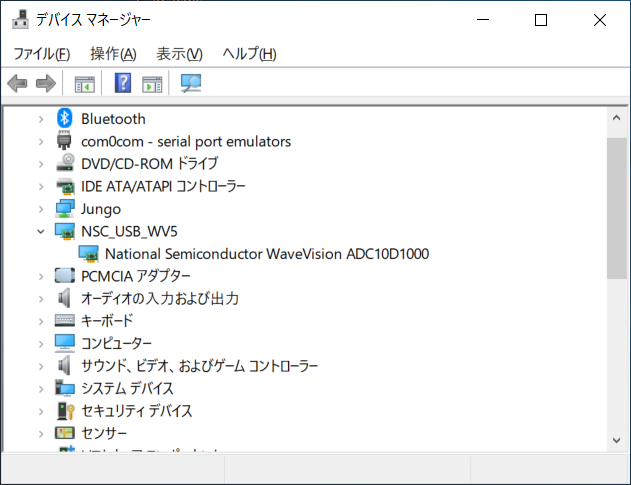Image resolution: width=631 pixels, height=485 pixels.
Task: Click the Forward arrow toolbar icon
Action: pyautogui.click(x=46, y=83)
